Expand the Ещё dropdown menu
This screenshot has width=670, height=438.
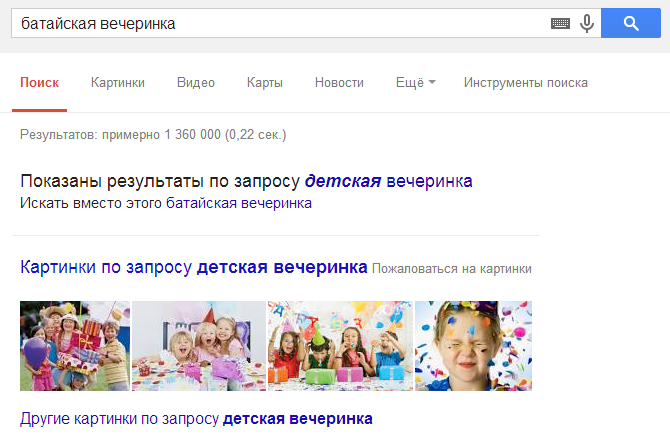pyautogui.click(x=415, y=83)
